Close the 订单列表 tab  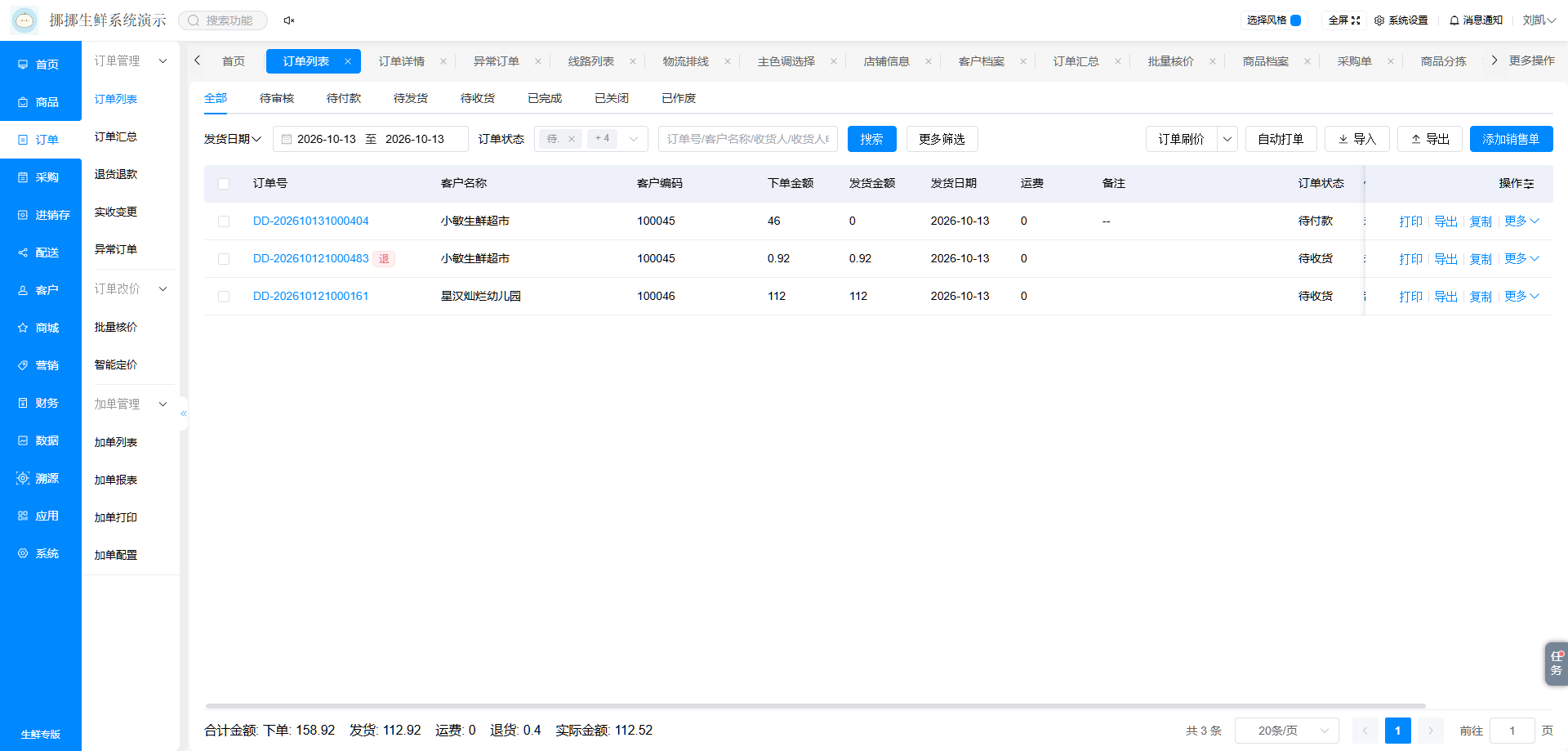pos(348,61)
